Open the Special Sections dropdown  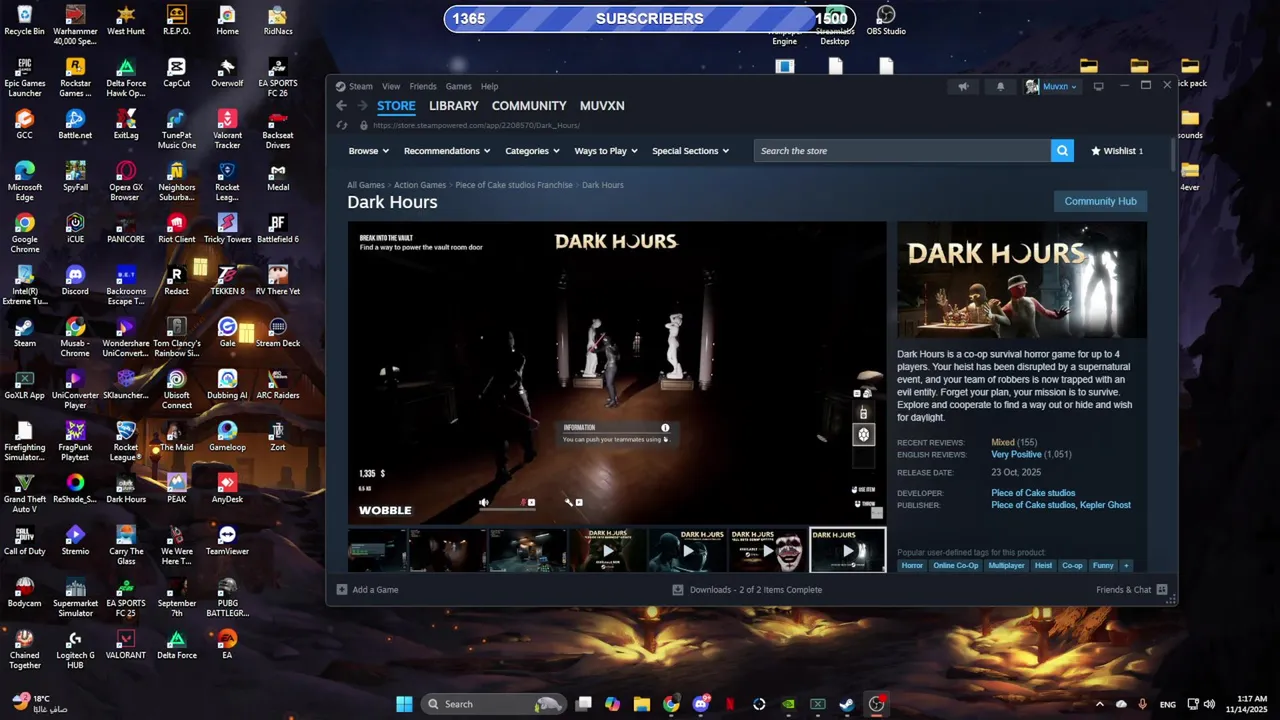[690, 151]
